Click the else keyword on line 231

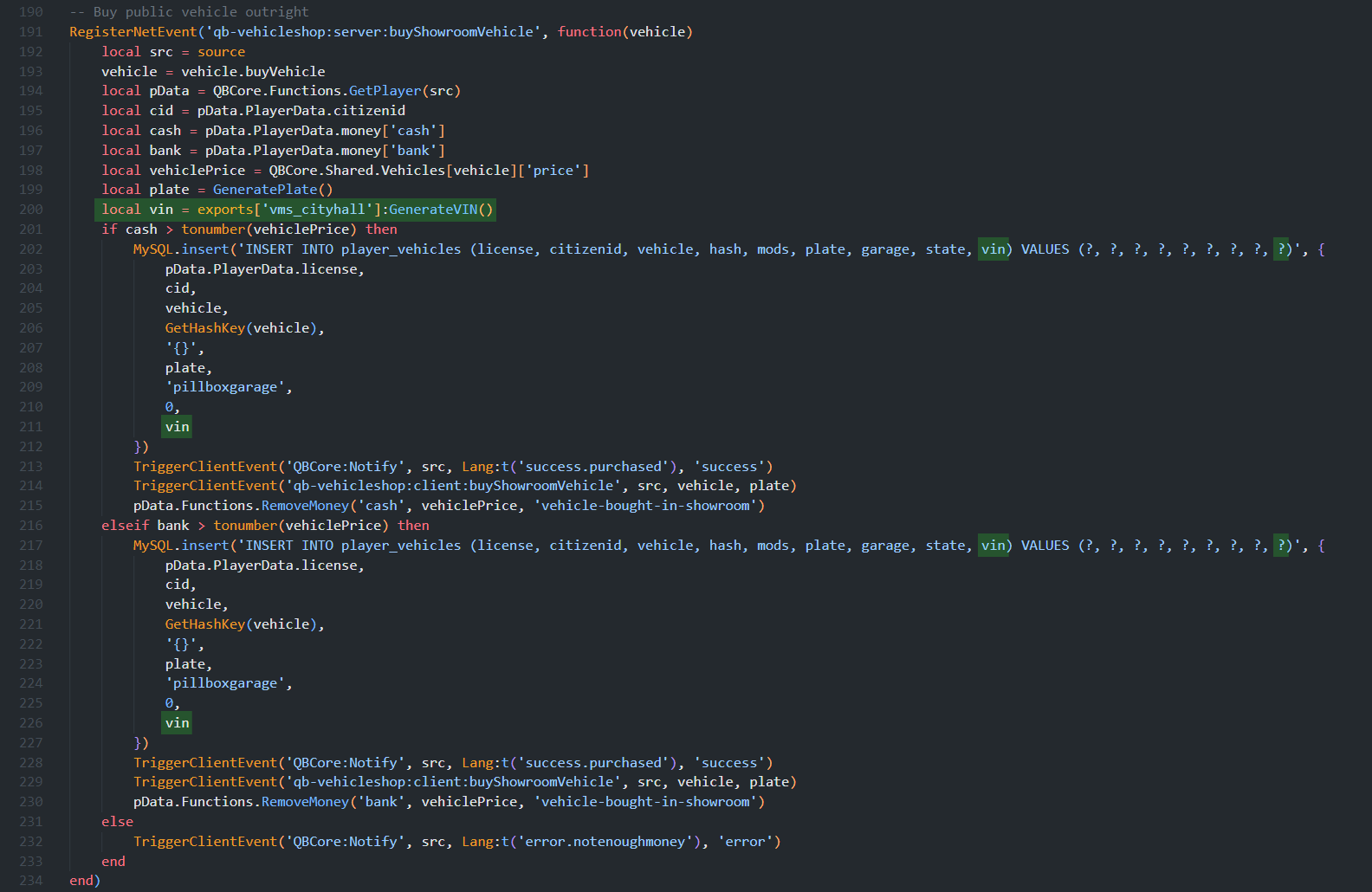click(x=117, y=822)
